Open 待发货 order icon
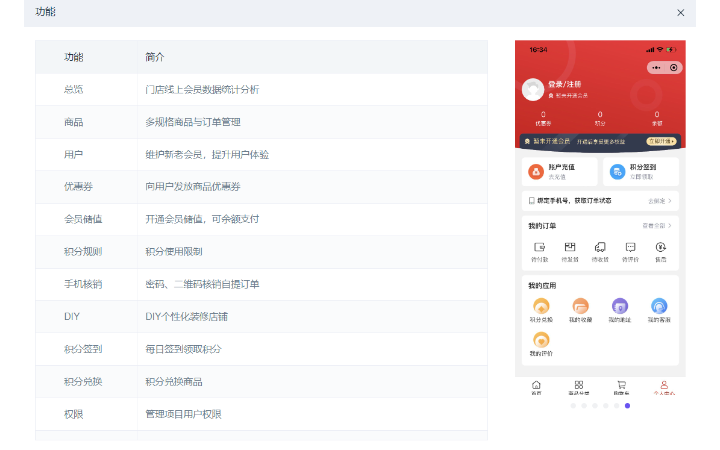 pyautogui.click(x=570, y=248)
